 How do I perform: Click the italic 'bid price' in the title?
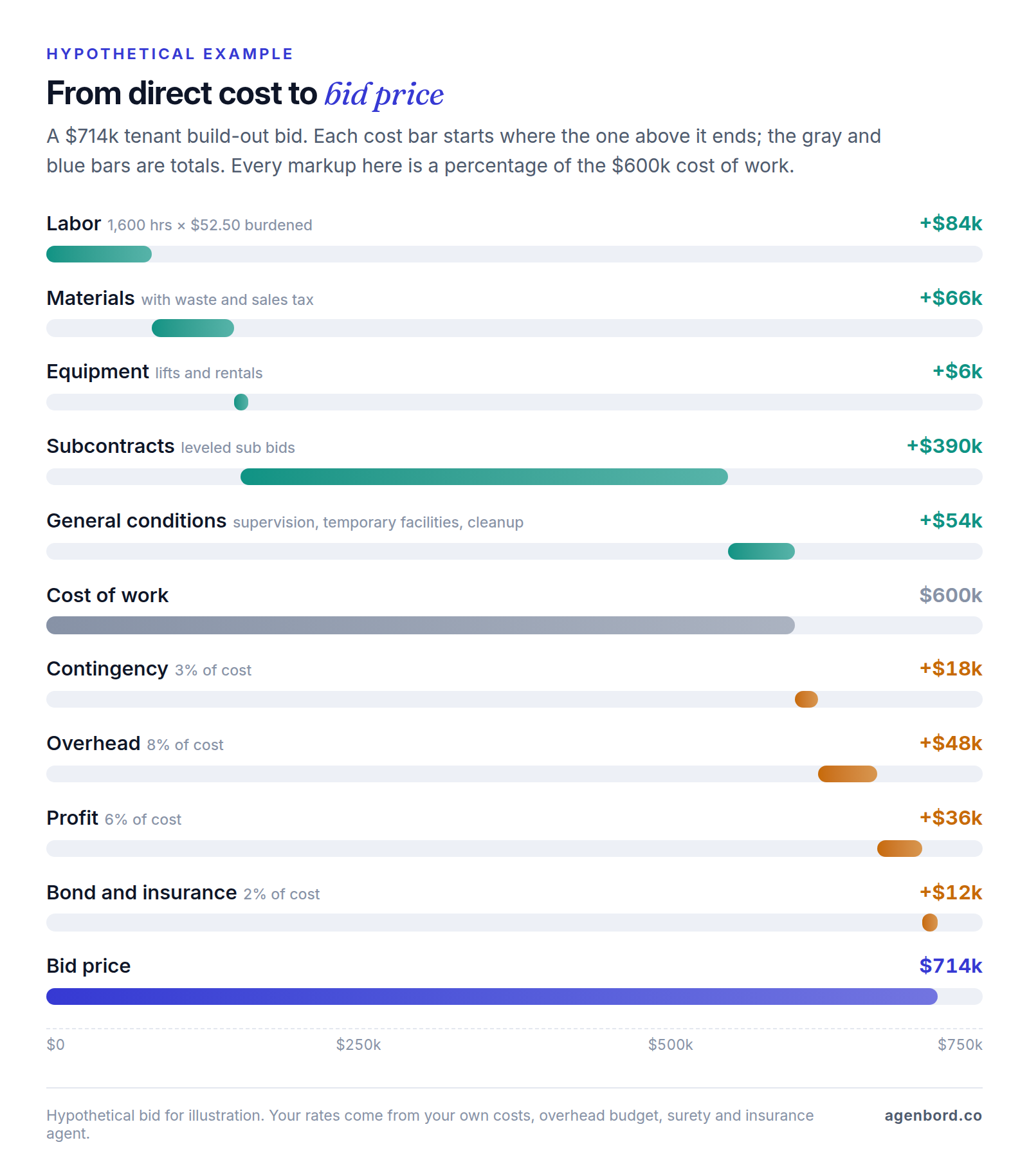coord(384,95)
